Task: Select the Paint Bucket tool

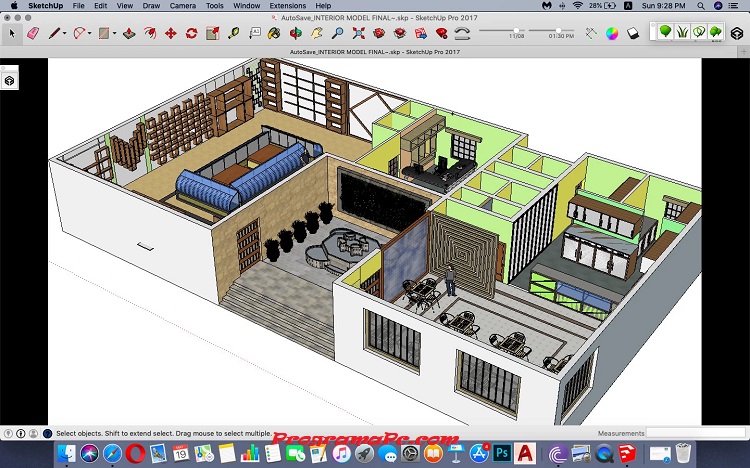Action: [276, 33]
